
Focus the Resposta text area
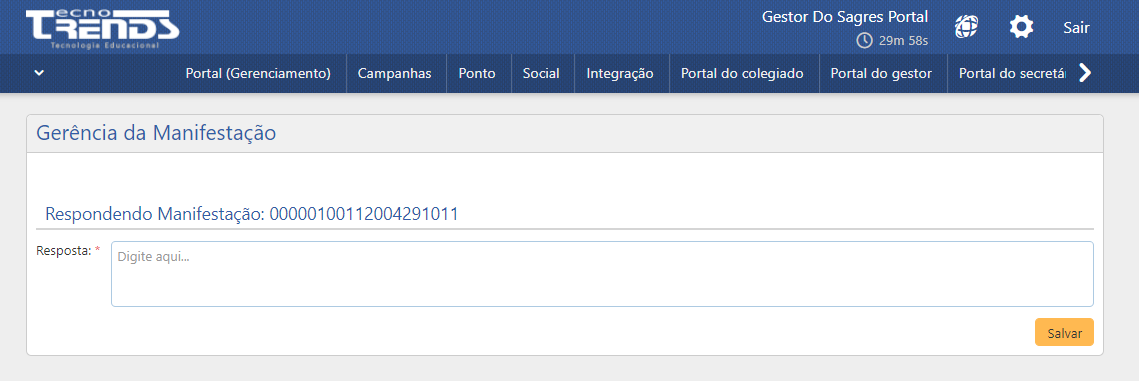[x=602, y=274]
